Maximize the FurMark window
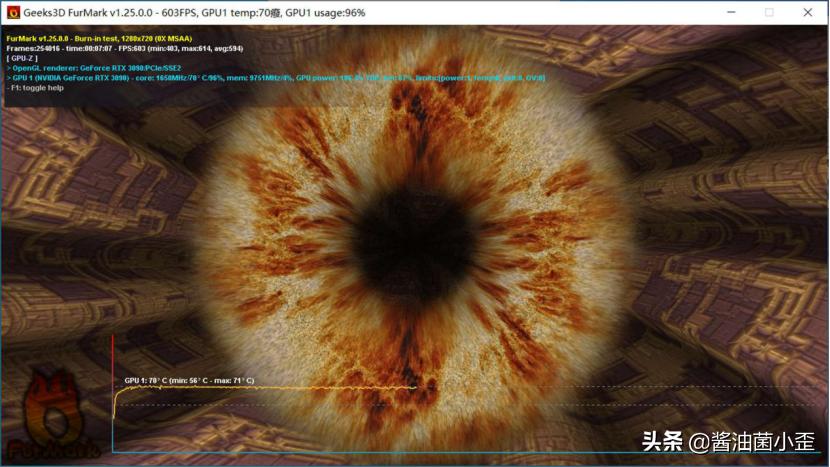 [x=769, y=13]
